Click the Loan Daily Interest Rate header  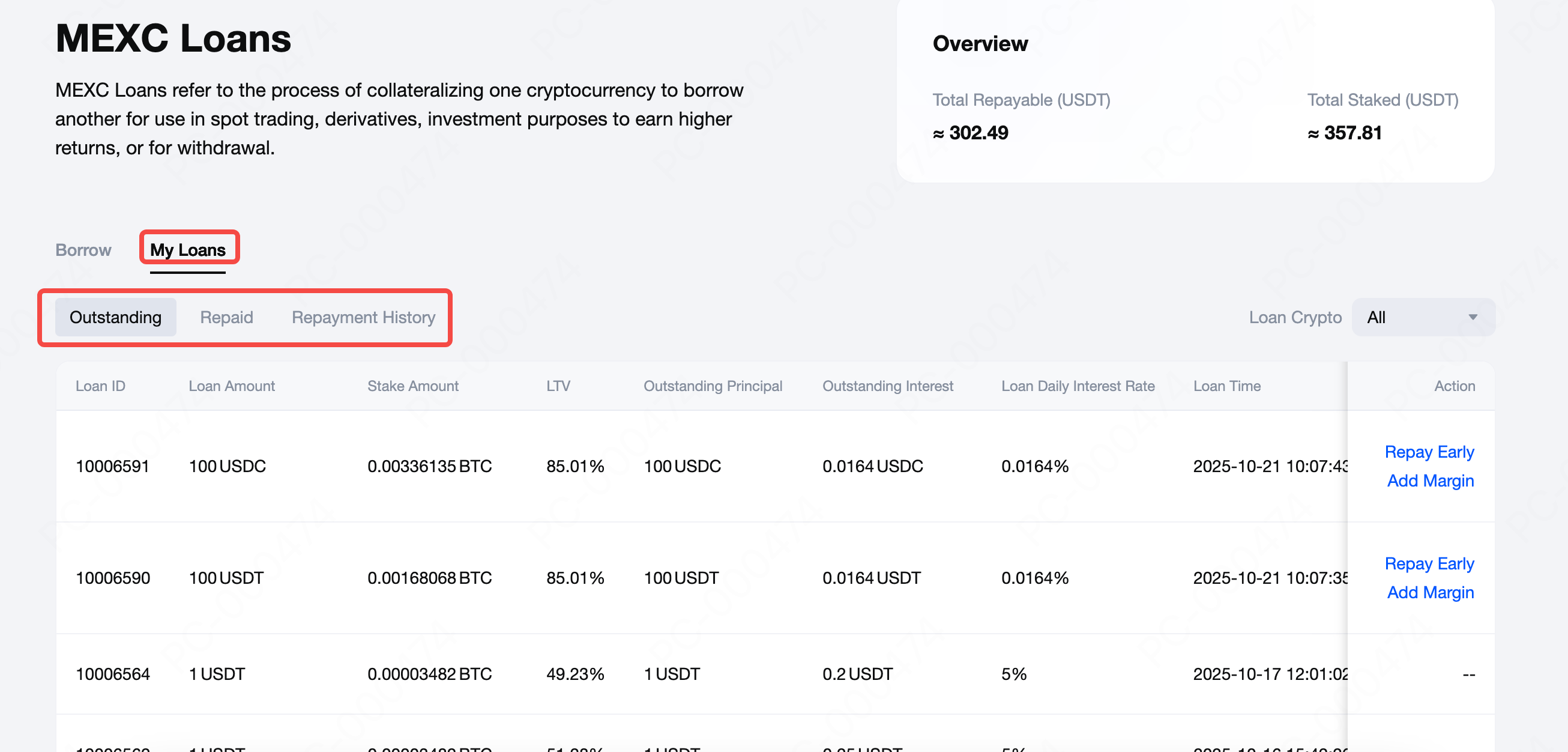[x=1078, y=386]
